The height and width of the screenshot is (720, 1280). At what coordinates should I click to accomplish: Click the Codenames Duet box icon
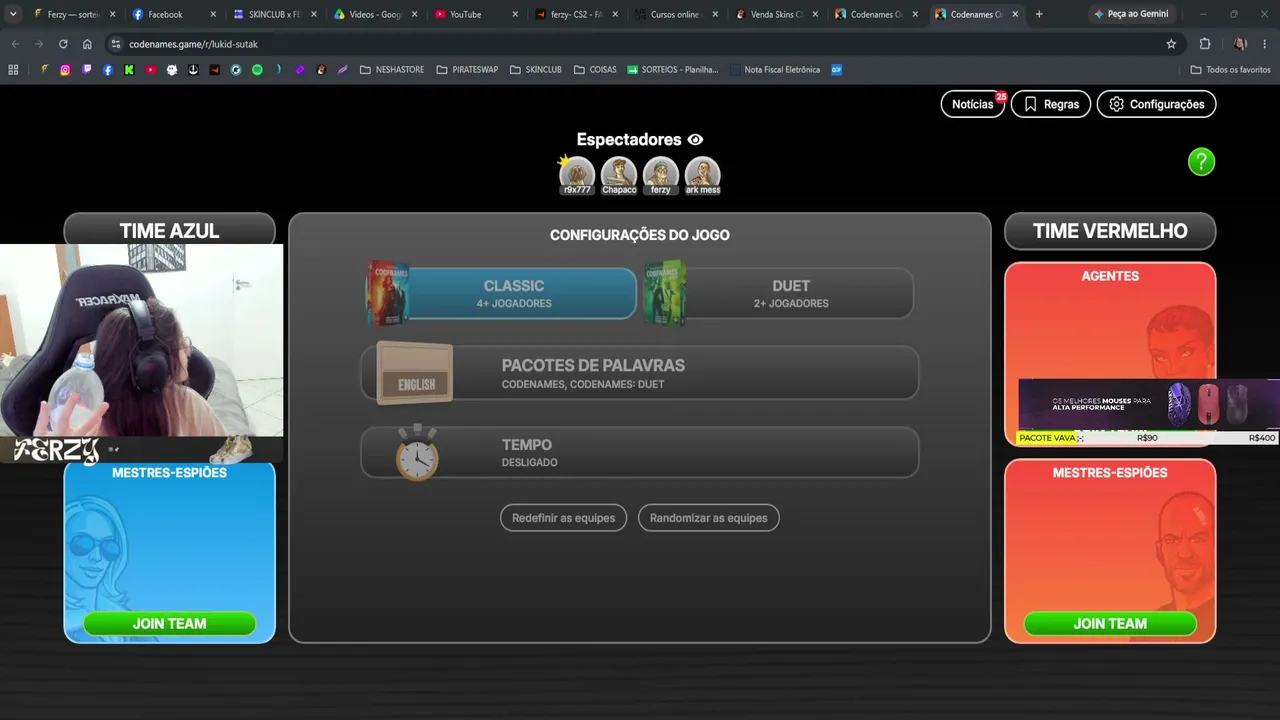point(665,293)
